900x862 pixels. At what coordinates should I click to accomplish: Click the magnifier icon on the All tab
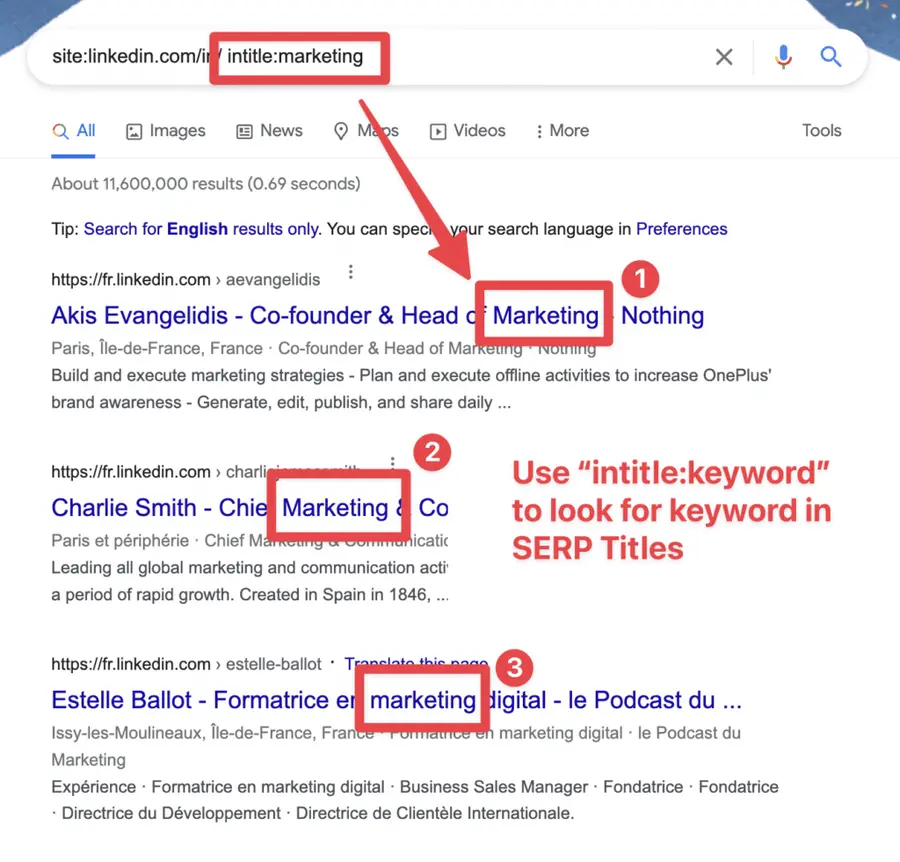pos(58,130)
